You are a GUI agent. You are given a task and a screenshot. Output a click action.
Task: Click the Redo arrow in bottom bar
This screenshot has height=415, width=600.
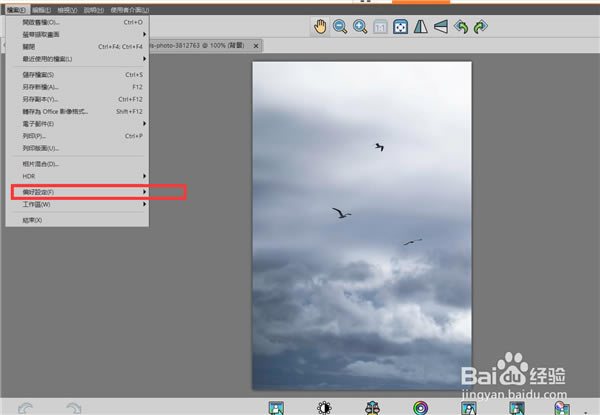(x=73, y=408)
